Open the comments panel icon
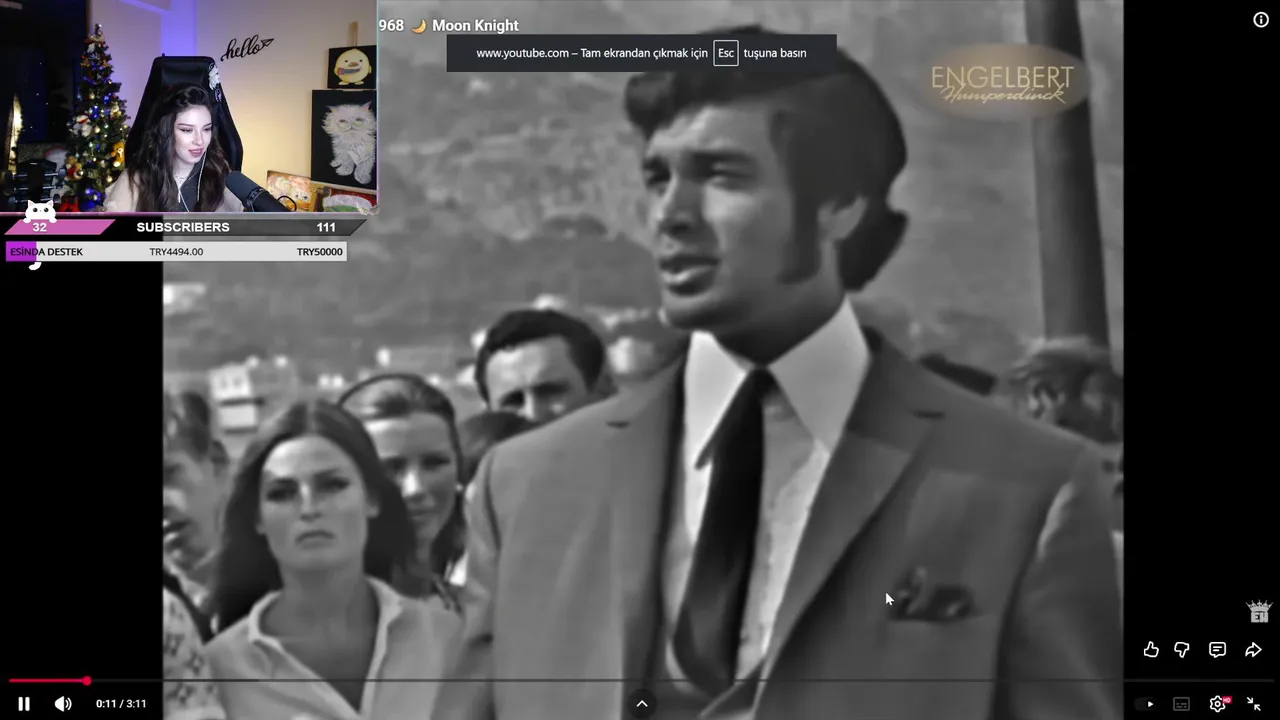The height and width of the screenshot is (720, 1280). (1217, 650)
